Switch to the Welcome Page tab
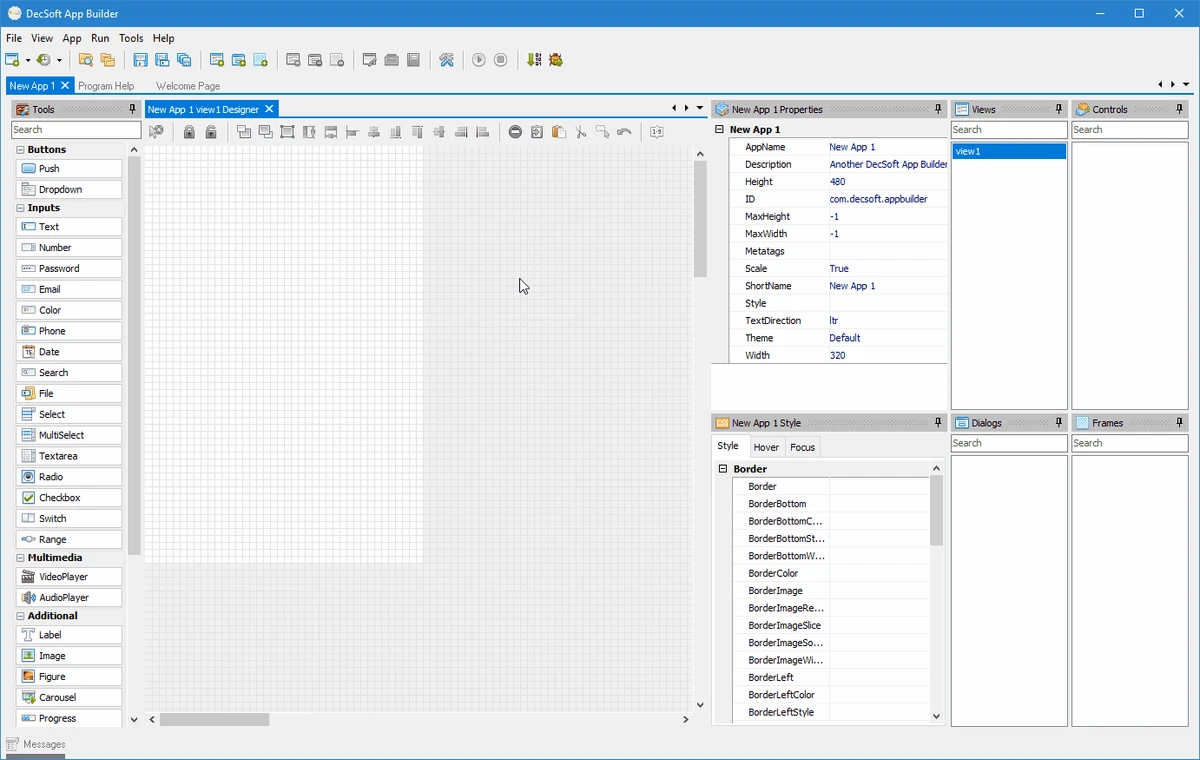Viewport: 1200px width, 760px height. (188, 86)
